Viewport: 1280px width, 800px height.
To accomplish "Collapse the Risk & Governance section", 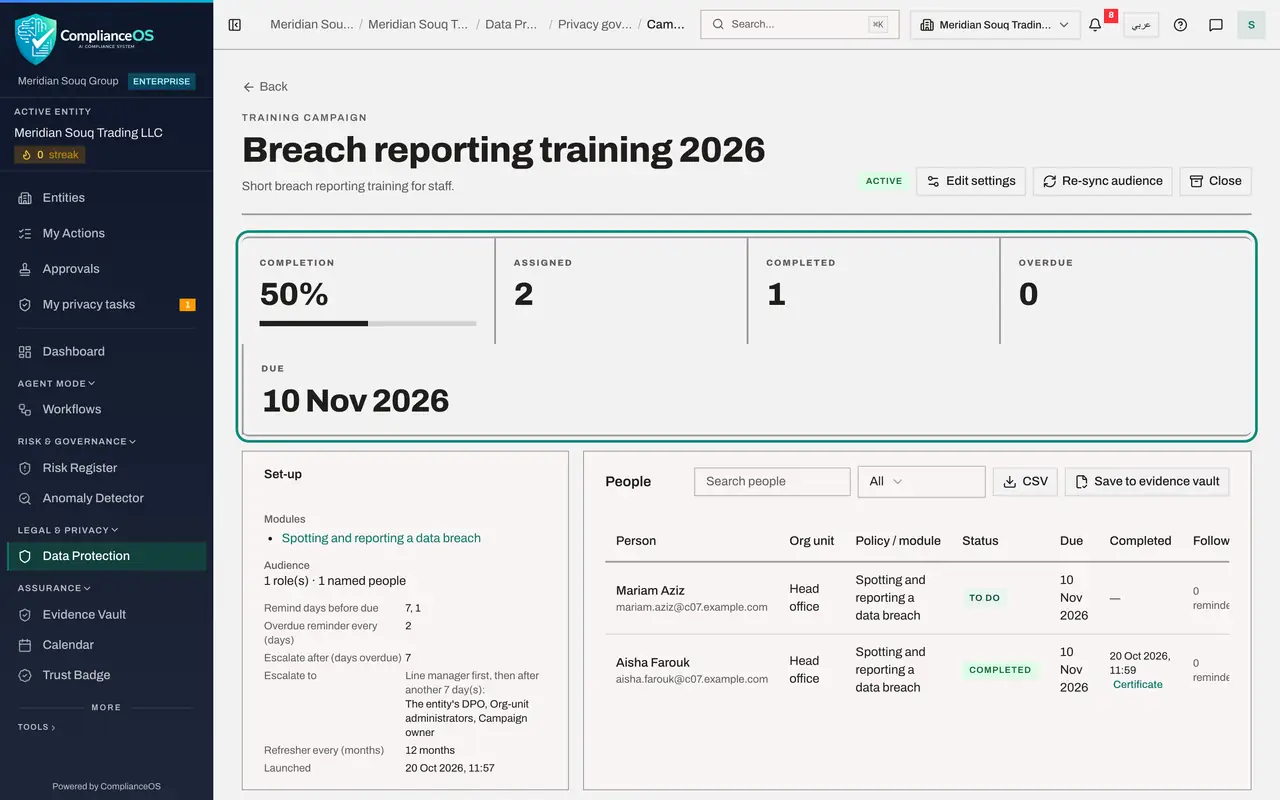I will point(77,441).
